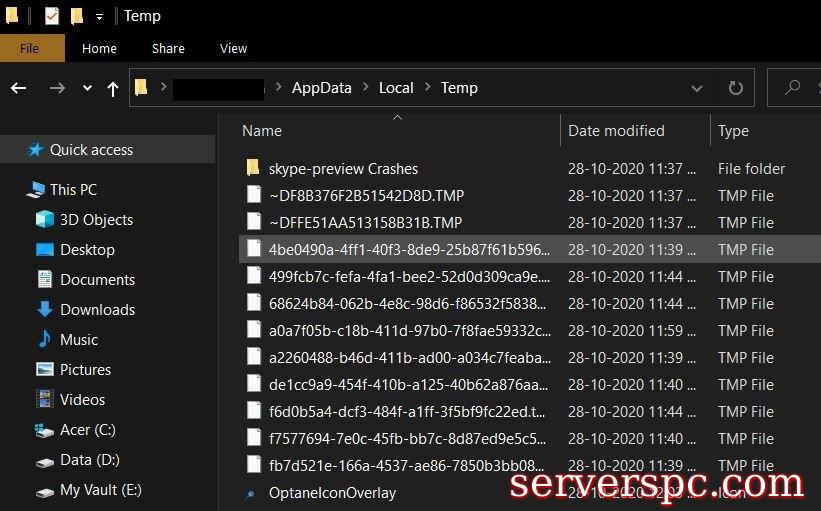Expand the recent locations dropdown arrow

click(87, 88)
